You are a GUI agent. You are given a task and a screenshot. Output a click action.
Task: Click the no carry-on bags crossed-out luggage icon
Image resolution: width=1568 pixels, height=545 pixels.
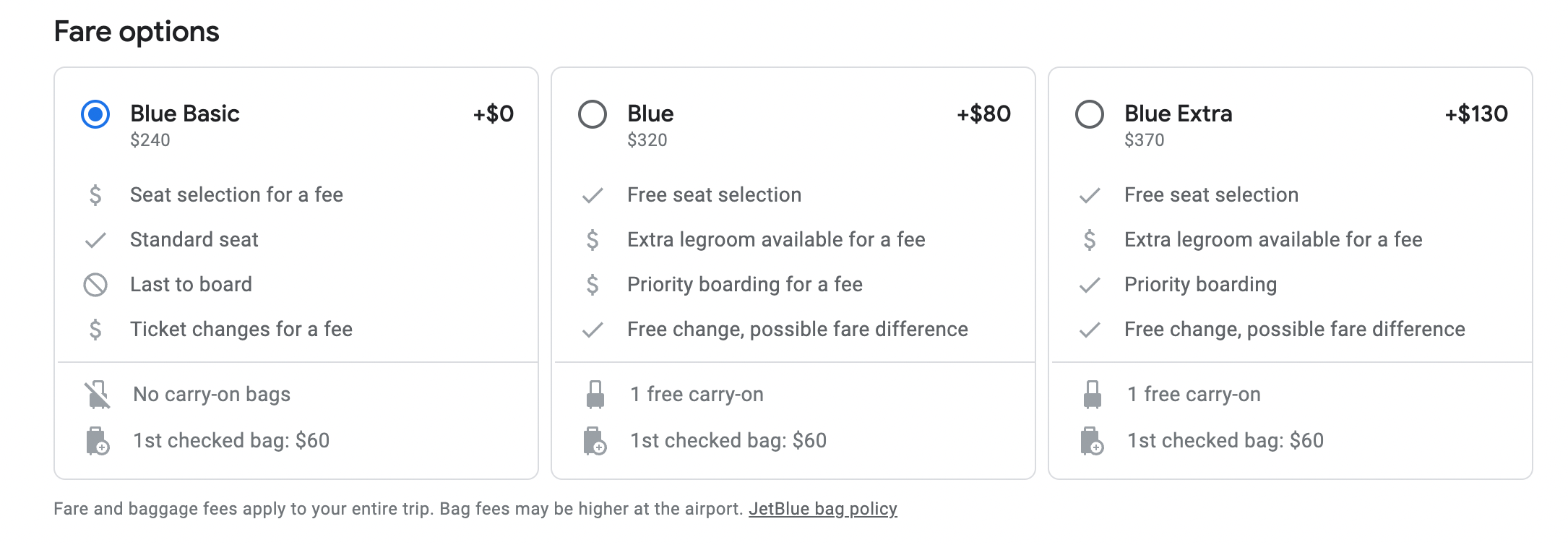97,395
